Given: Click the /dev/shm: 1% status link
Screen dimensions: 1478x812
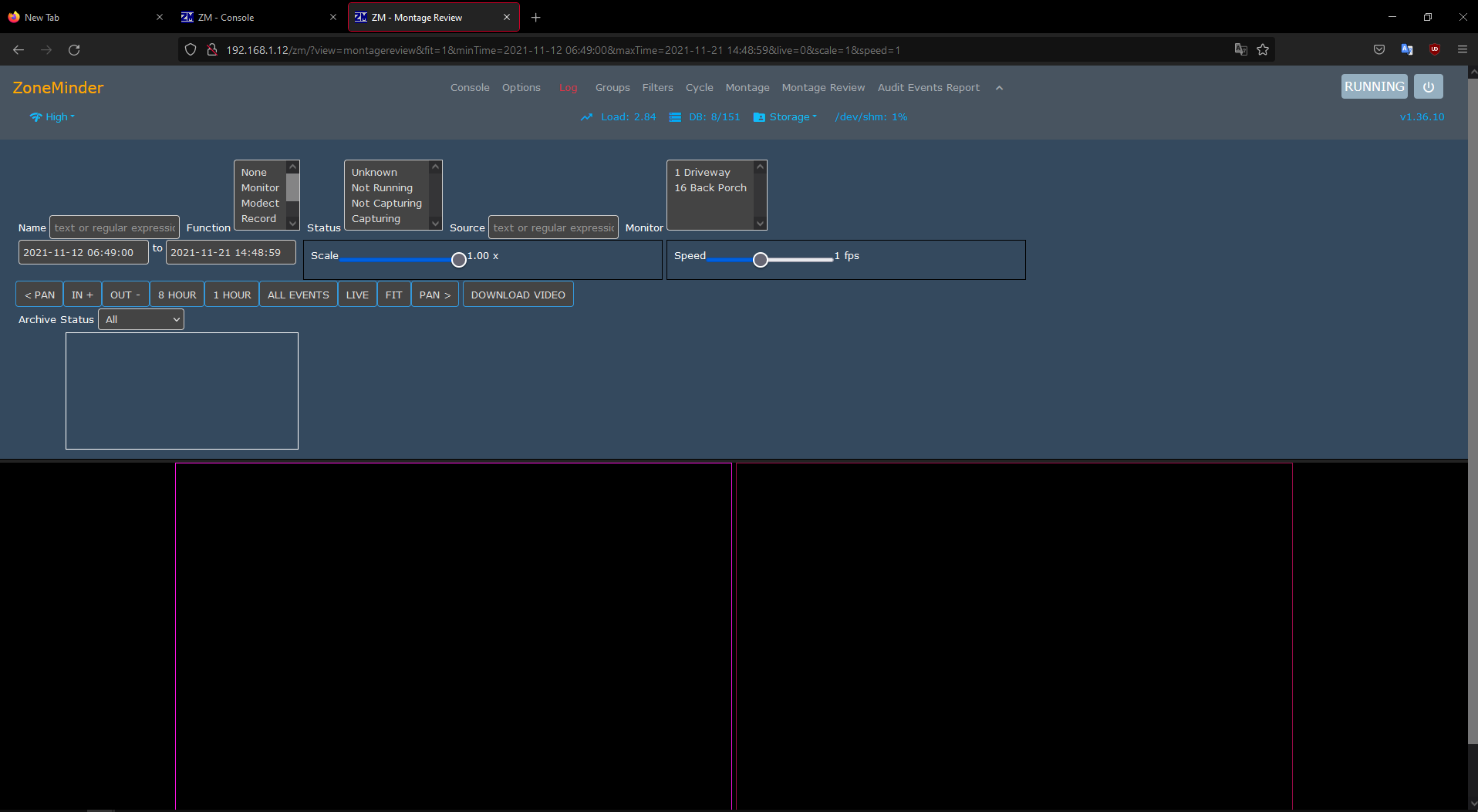Looking at the screenshot, I should (871, 117).
